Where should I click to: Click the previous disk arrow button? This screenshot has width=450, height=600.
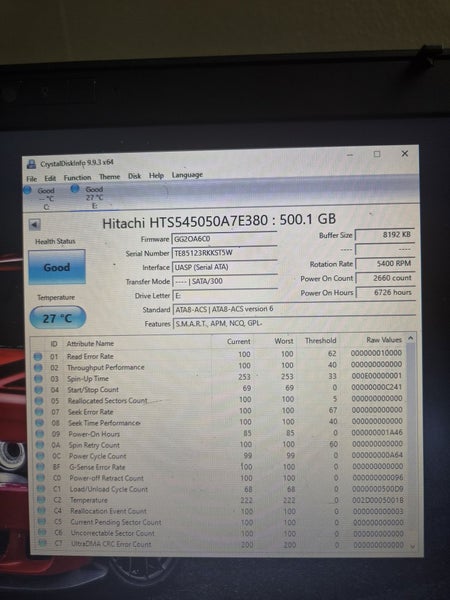(x=35, y=225)
